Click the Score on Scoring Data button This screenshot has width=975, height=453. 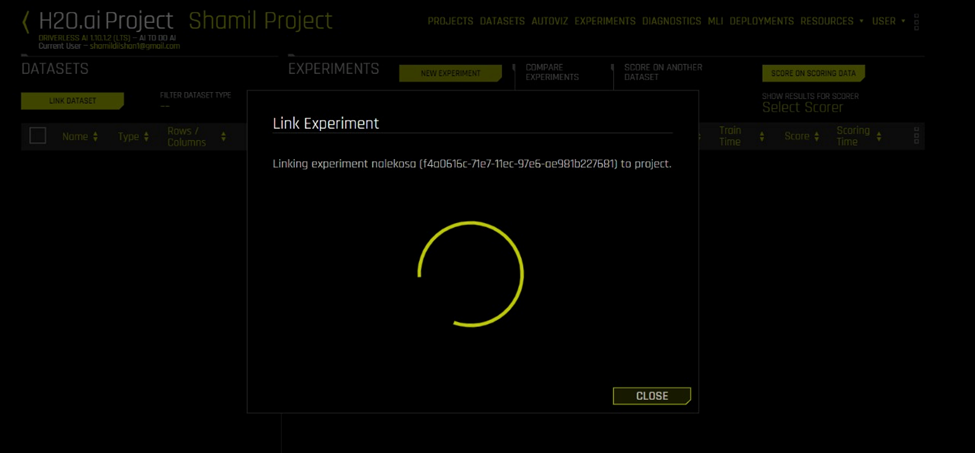[812, 74]
